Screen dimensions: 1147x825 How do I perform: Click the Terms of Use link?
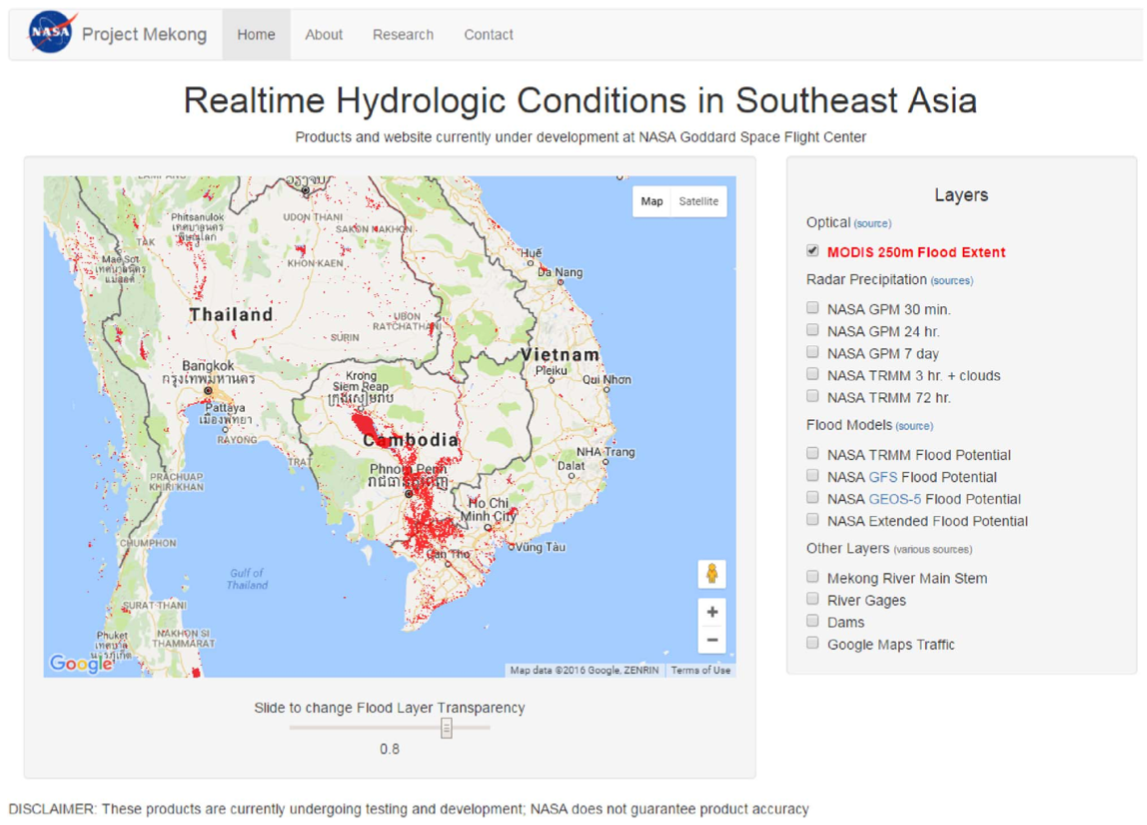coord(700,670)
